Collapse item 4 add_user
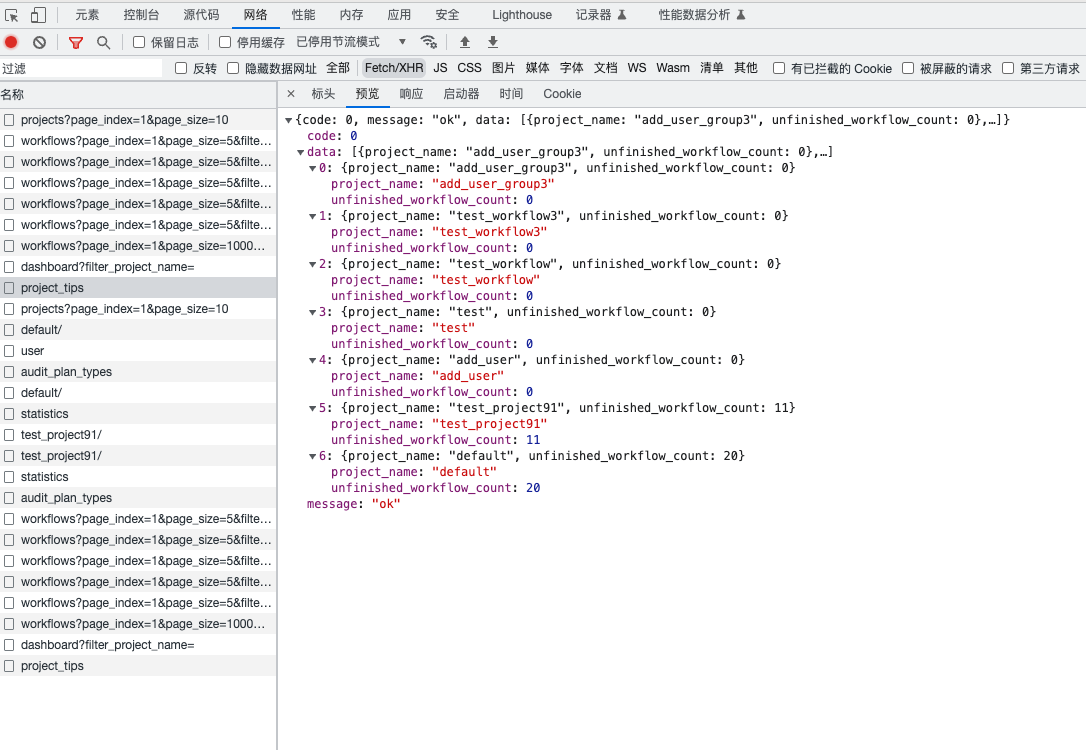Image resolution: width=1086 pixels, height=750 pixels. point(312,360)
